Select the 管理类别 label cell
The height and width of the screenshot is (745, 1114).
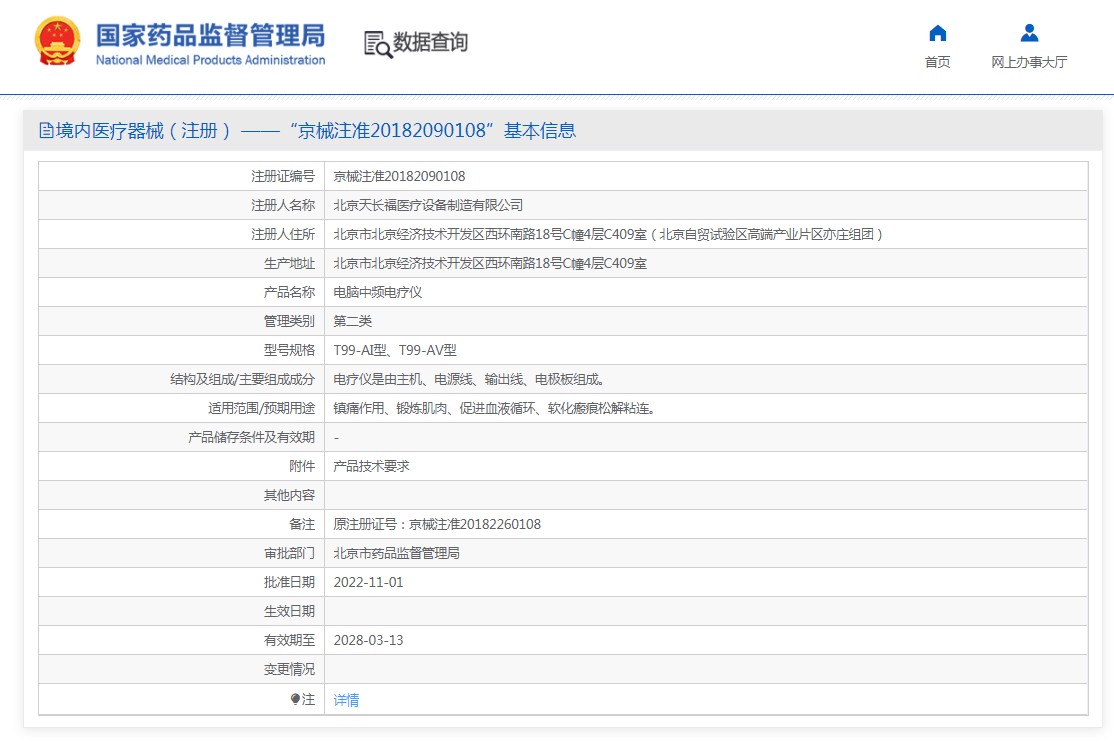(x=181, y=321)
